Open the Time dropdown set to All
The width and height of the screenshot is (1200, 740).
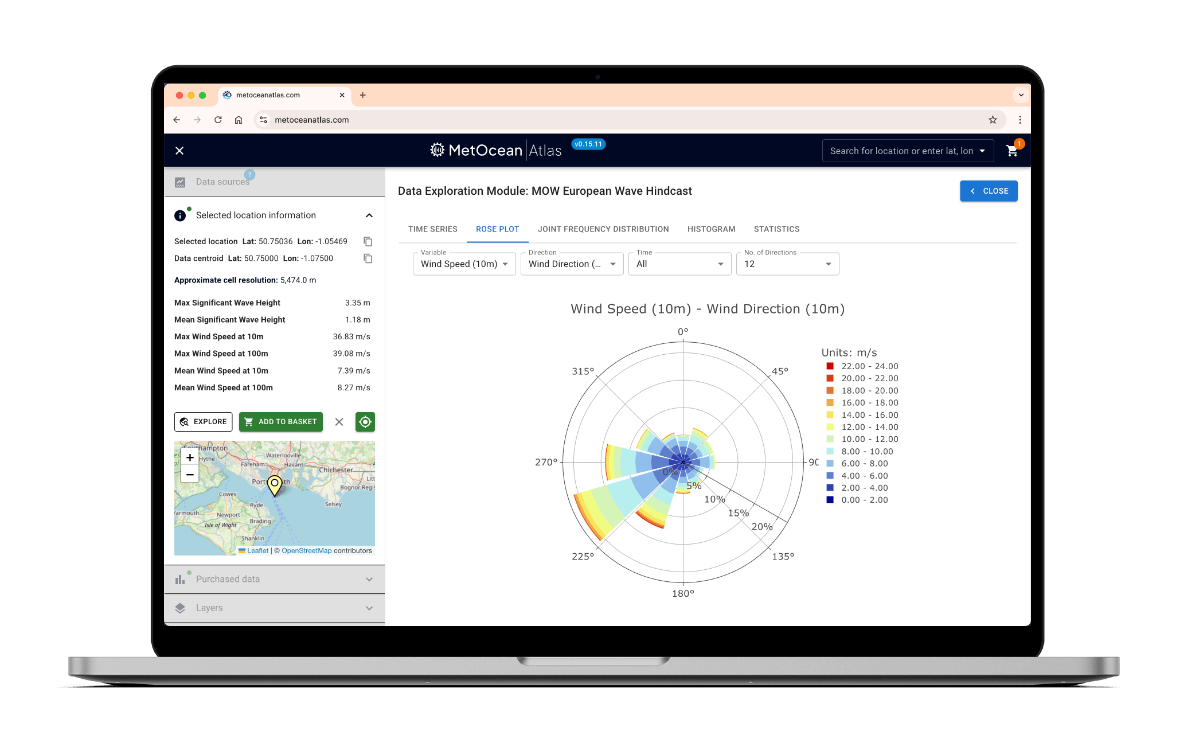(x=680, y=264)
